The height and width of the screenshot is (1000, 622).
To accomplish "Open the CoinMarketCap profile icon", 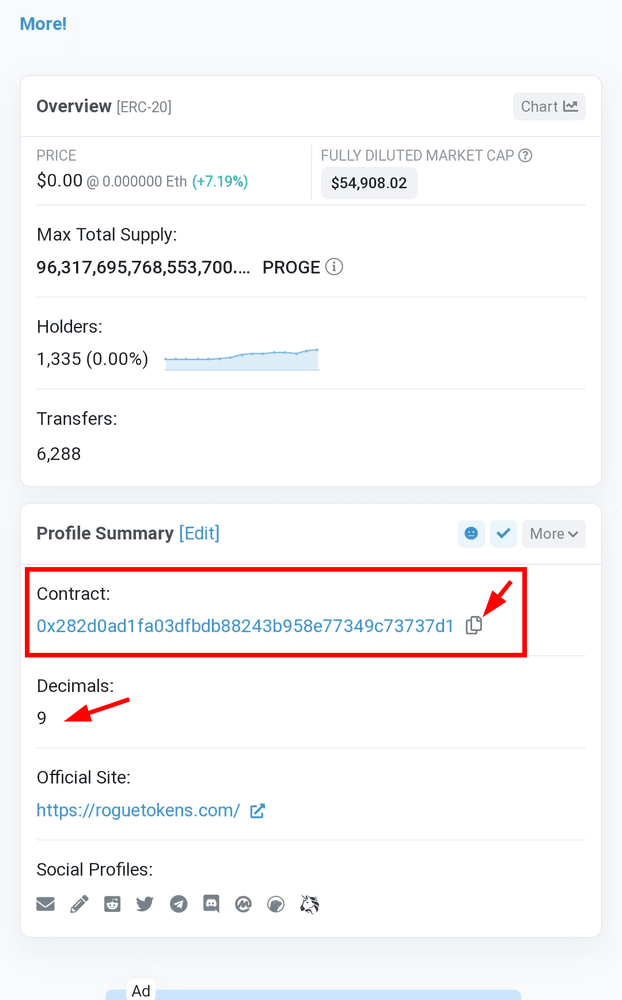I will tap(243, 904).
